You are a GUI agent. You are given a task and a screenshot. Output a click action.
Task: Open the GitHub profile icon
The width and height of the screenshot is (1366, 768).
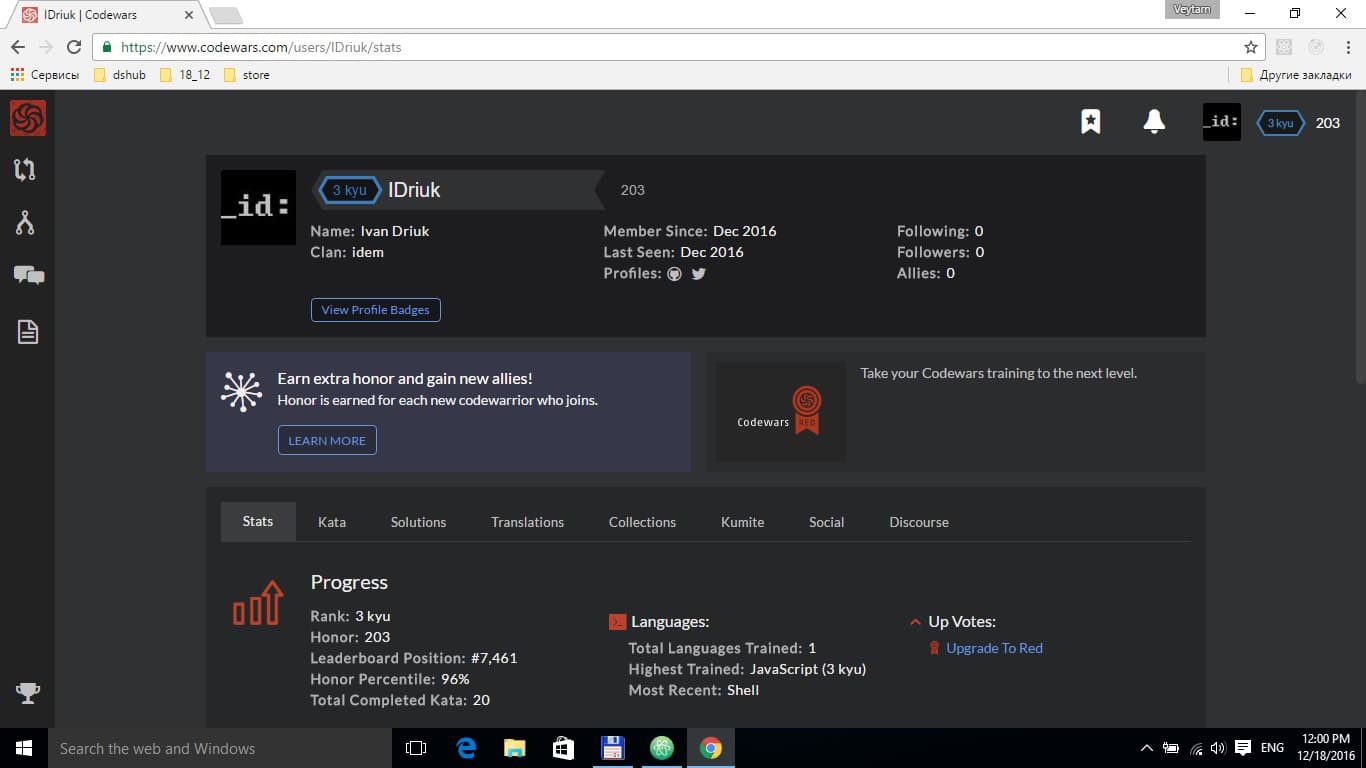click(x=674, y=274)
